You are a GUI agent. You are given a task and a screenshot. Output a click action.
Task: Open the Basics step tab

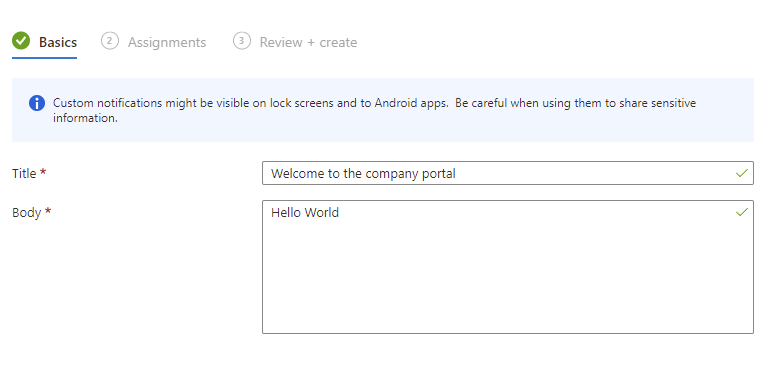click(44, 42)
